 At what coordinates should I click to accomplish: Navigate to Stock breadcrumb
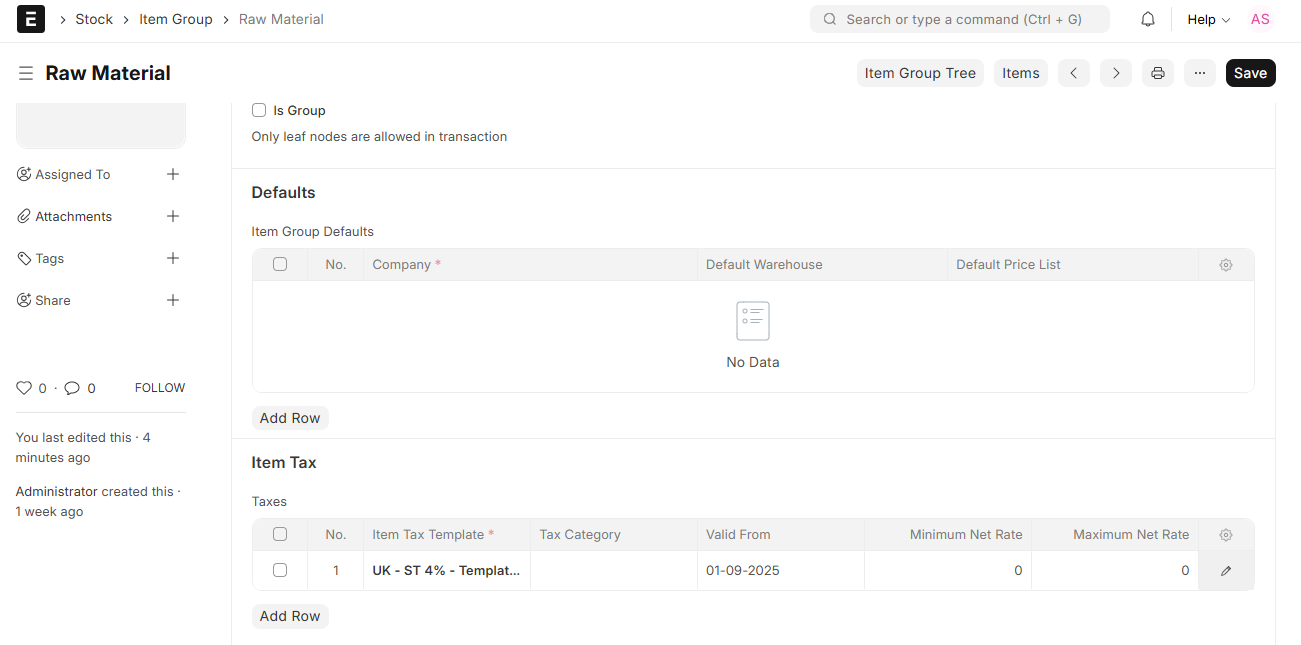94,19
